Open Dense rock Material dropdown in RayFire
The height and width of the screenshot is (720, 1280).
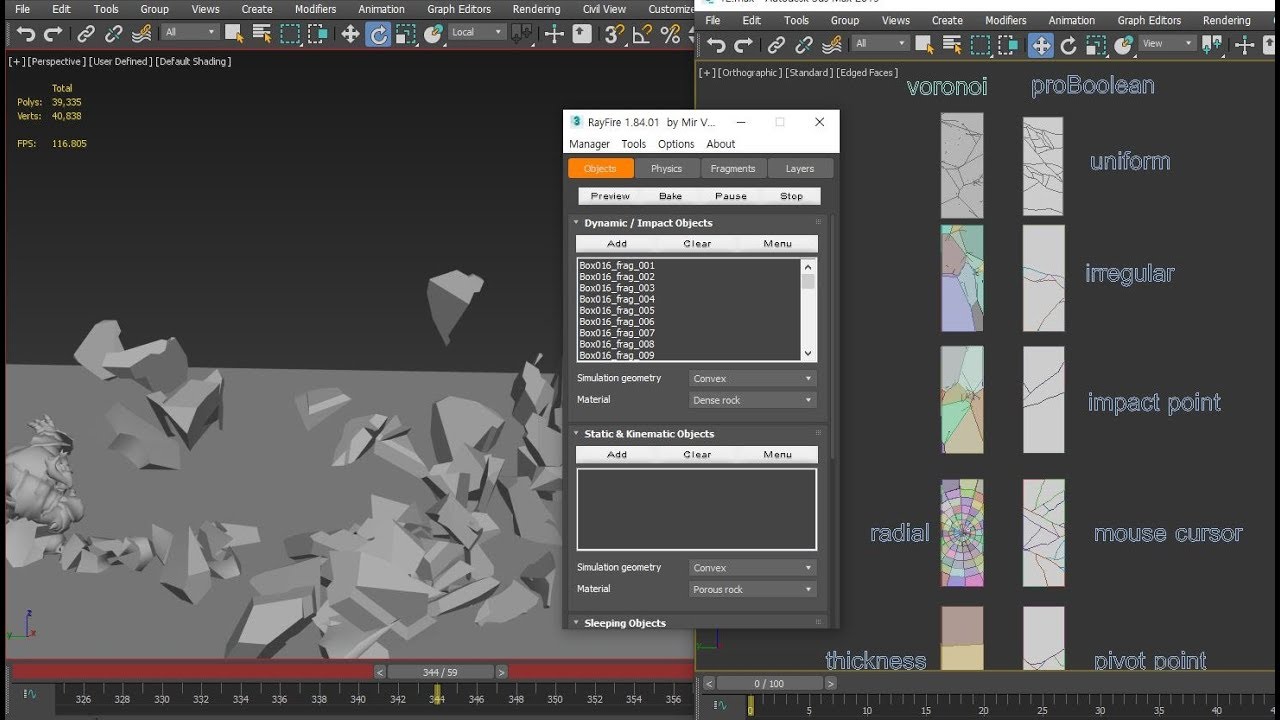(753, 400)
